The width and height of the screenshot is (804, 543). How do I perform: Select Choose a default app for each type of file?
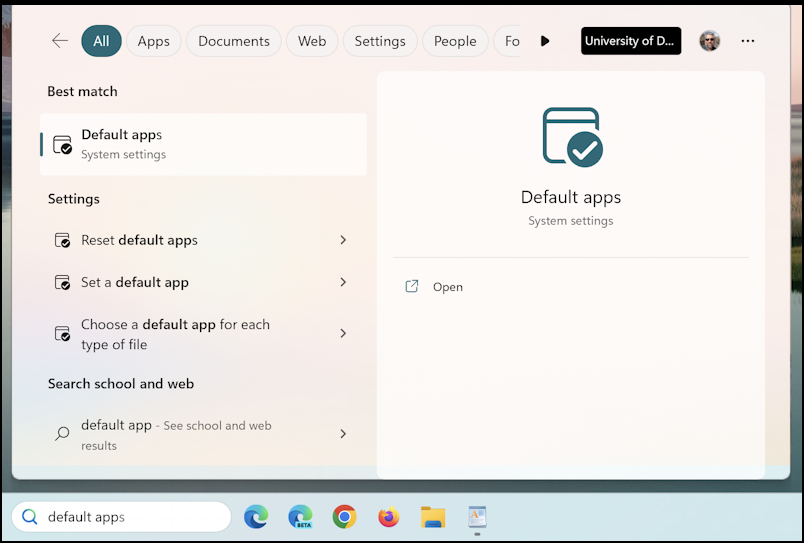(x=204, y=334)
